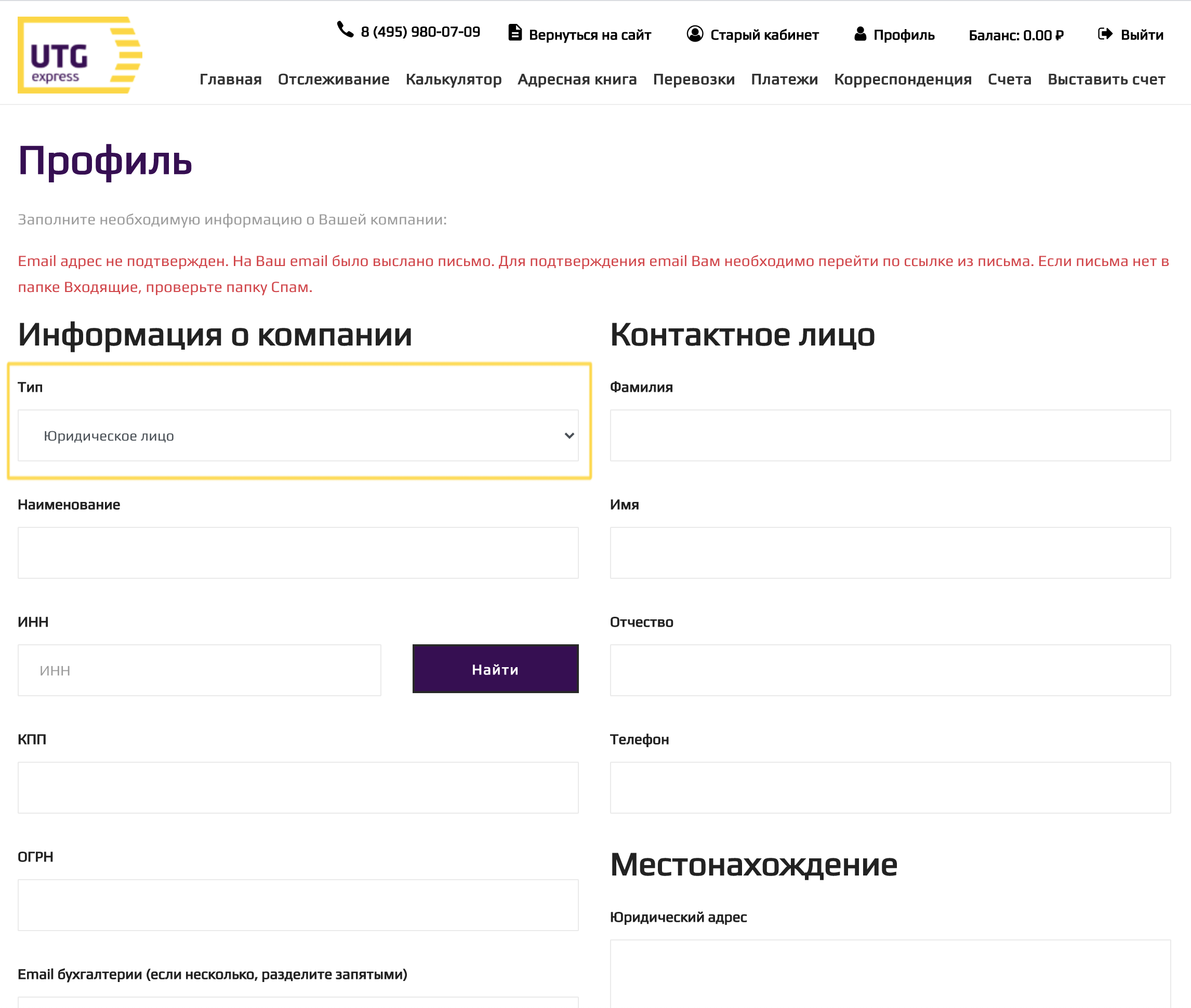Go to Счета page

pos(1010,79)
